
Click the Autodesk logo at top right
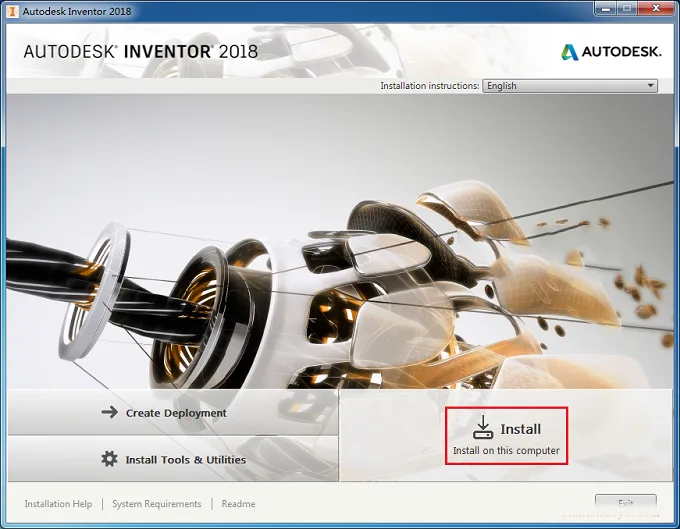pyautogui.click(x=611, y=52)
